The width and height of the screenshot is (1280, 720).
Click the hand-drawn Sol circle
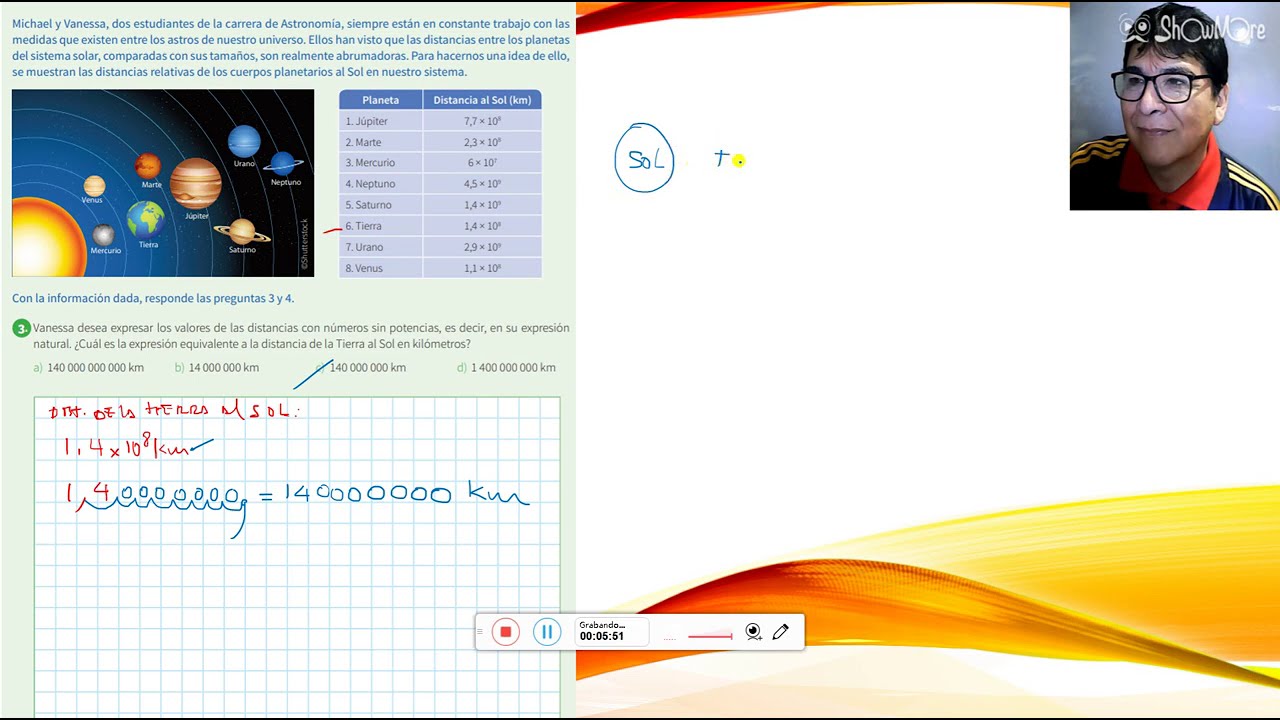click(x=645, y=158)
